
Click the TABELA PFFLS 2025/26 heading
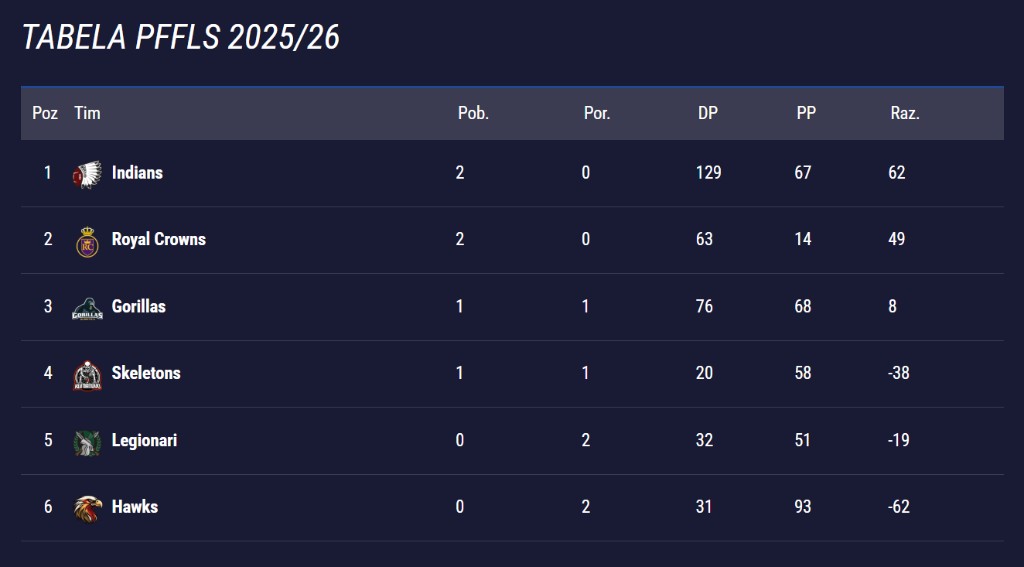[x=181, y=37]
